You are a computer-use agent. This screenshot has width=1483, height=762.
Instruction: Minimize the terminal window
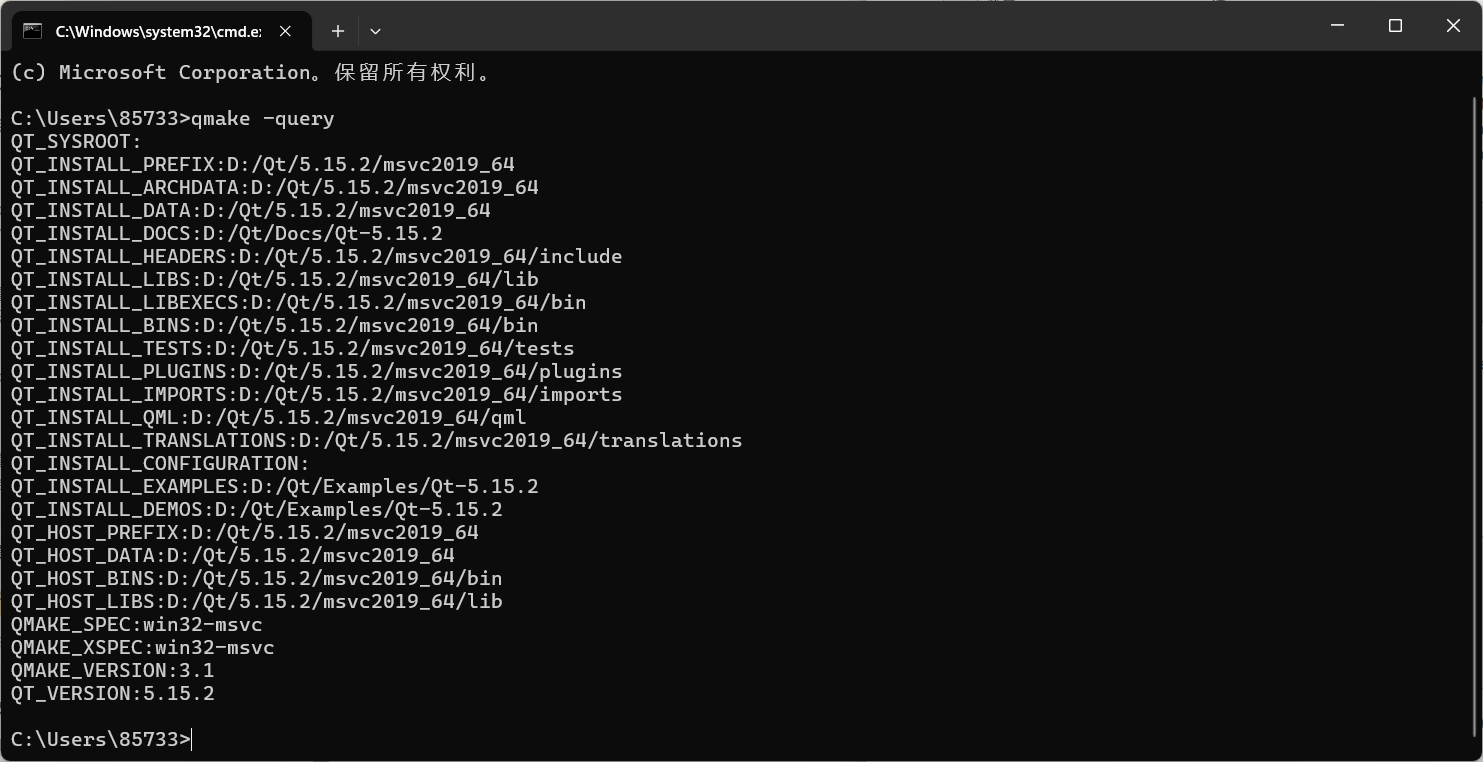point(1337,26)
